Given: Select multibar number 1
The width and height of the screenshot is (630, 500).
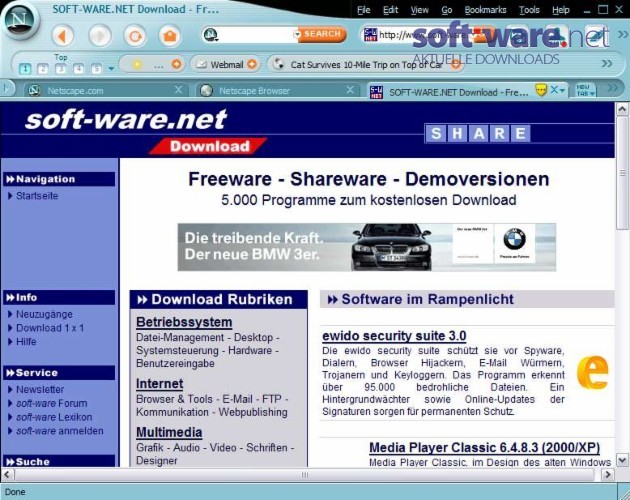Looking at the screenshot, I should (25, 69).
